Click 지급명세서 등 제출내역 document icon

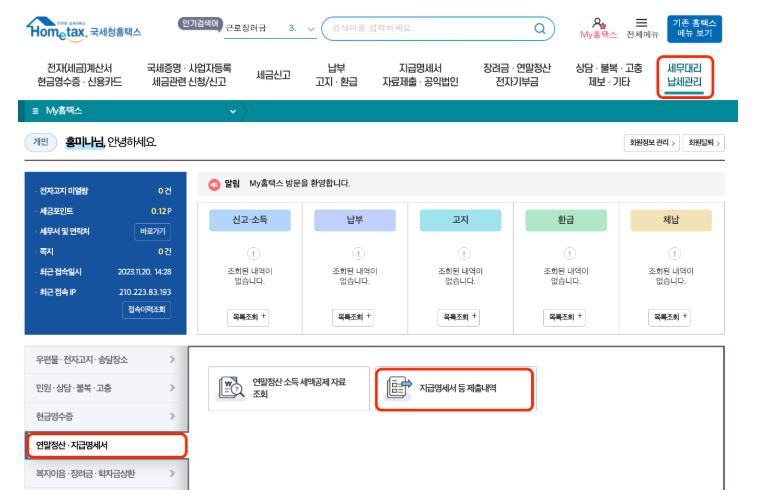399,388
